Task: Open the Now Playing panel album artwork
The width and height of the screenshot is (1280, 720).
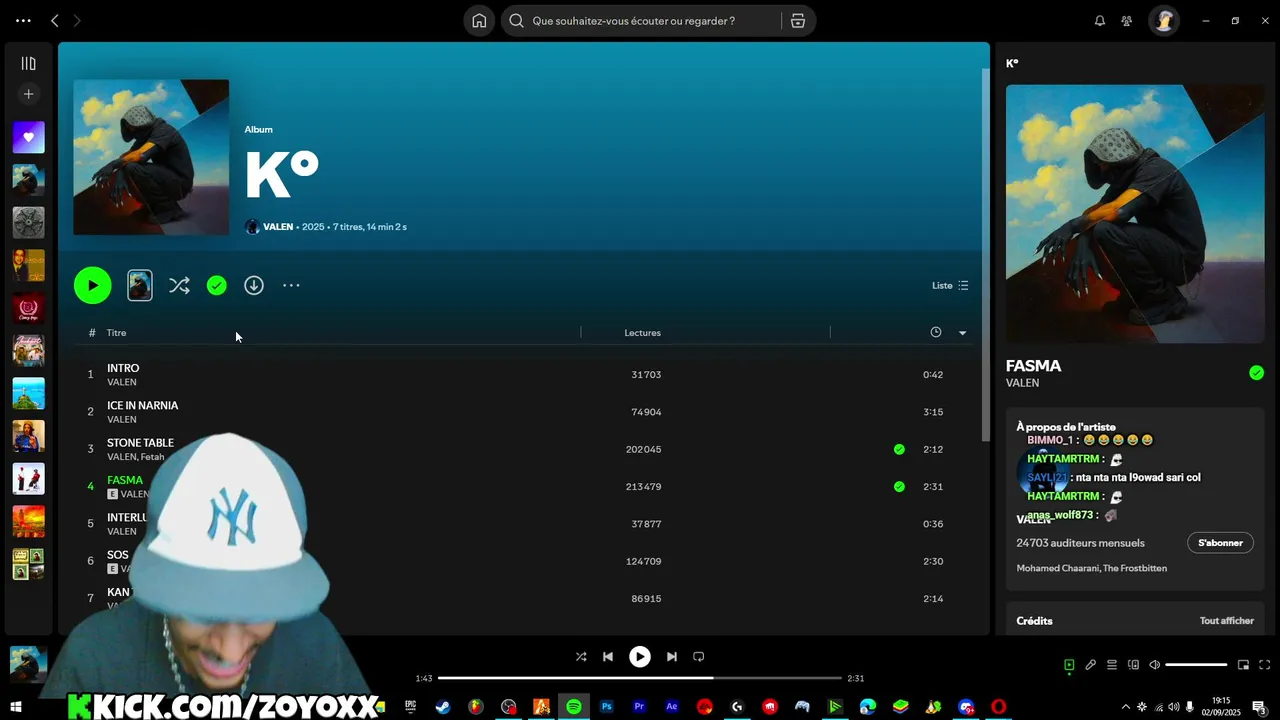Action: coord(1135,214)
